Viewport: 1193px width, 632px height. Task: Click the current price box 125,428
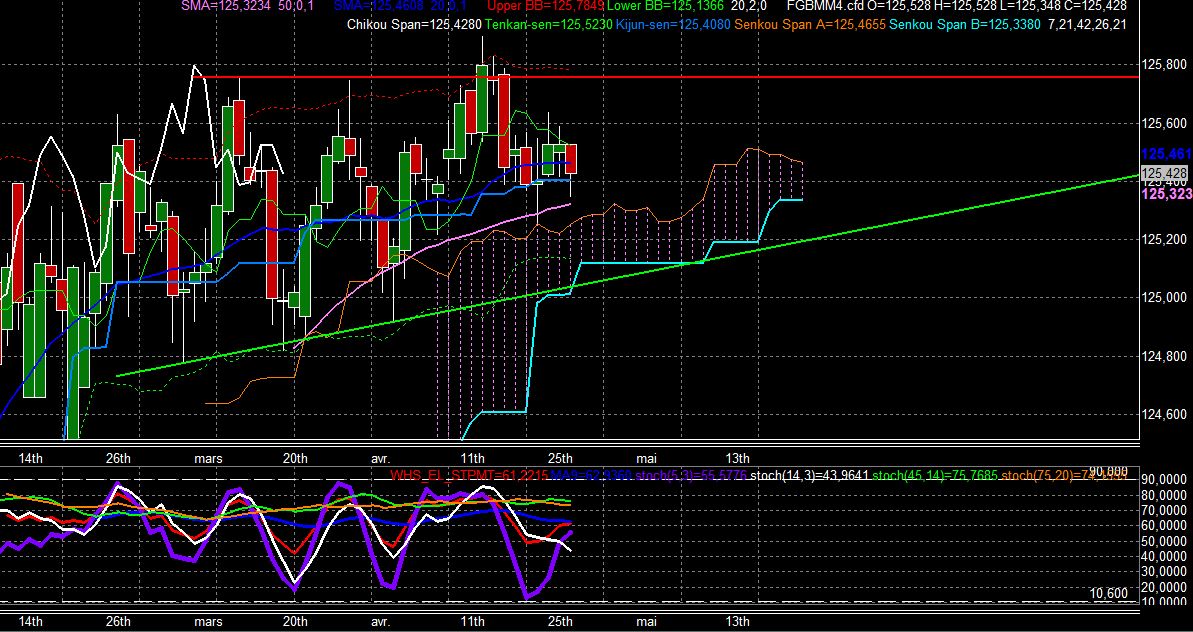coord(1166,173)
